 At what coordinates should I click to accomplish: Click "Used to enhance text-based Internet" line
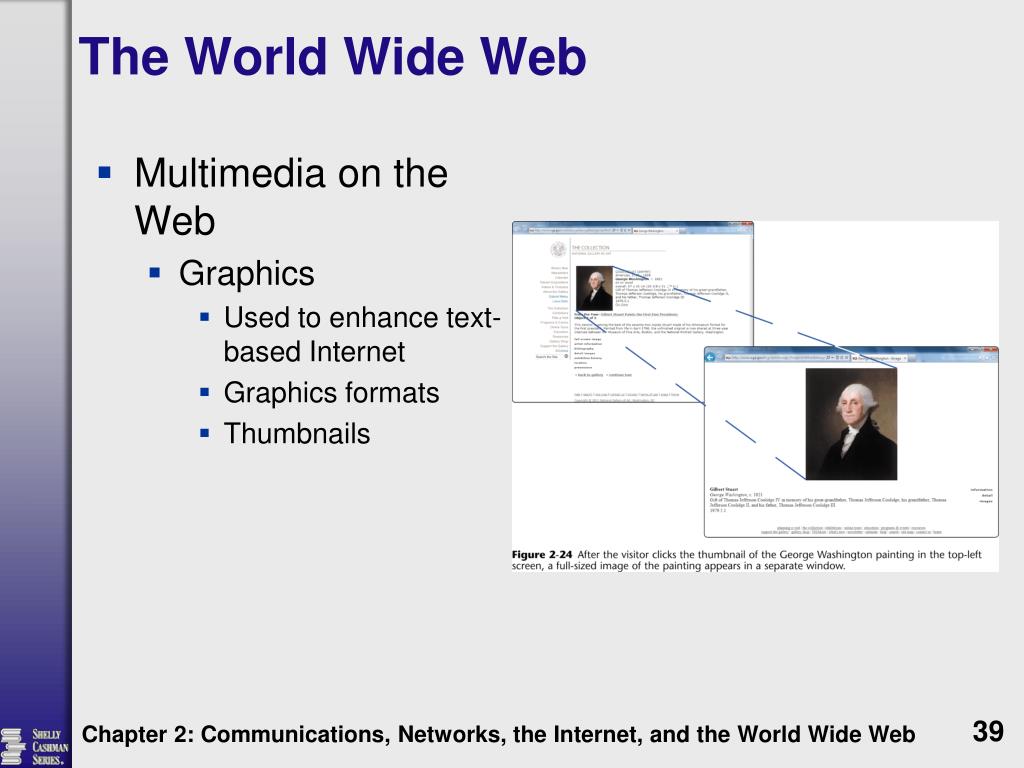coord(362,334)
